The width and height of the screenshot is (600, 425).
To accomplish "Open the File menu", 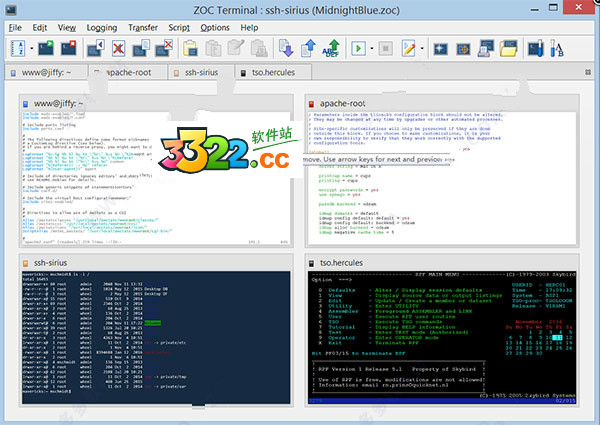I will pyautogui.click(x=15, y=28).
